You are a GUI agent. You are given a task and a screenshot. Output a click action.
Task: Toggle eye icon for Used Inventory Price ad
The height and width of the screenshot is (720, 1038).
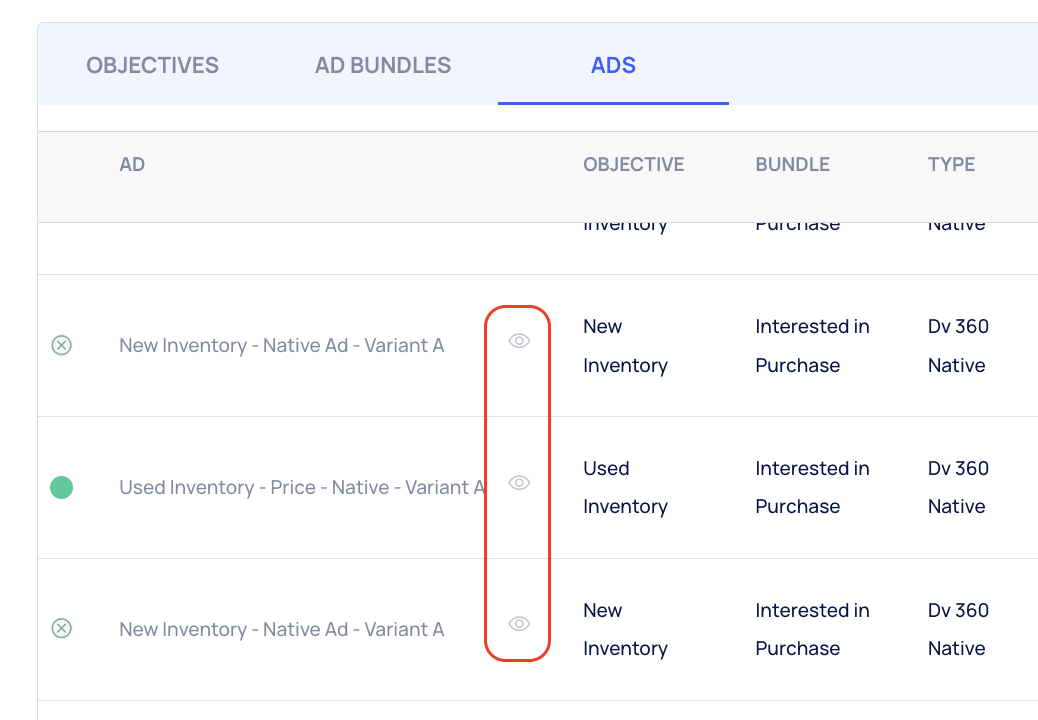(x=519, y=482)
